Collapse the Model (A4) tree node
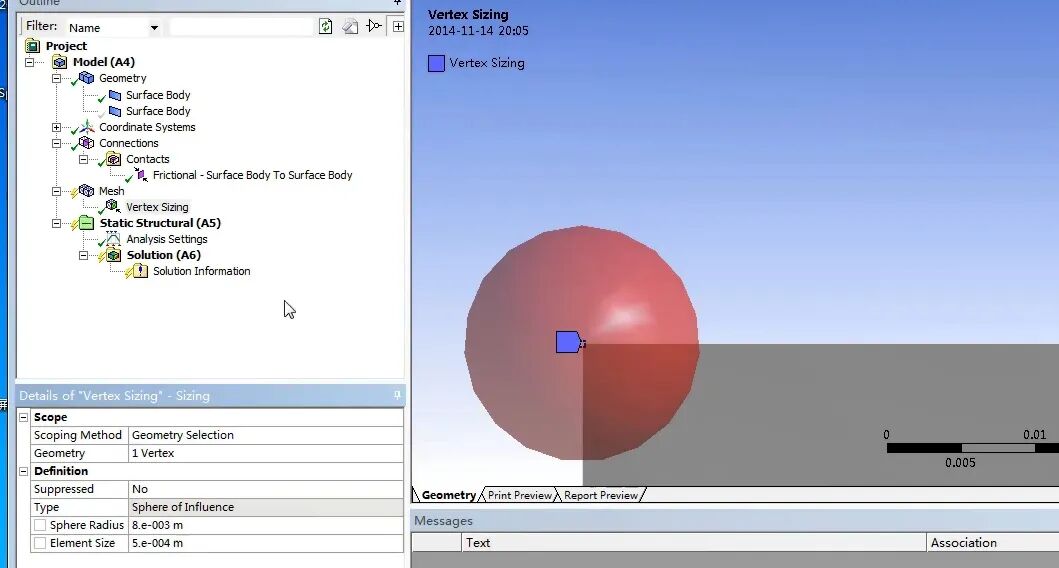 tap(30, 62)
